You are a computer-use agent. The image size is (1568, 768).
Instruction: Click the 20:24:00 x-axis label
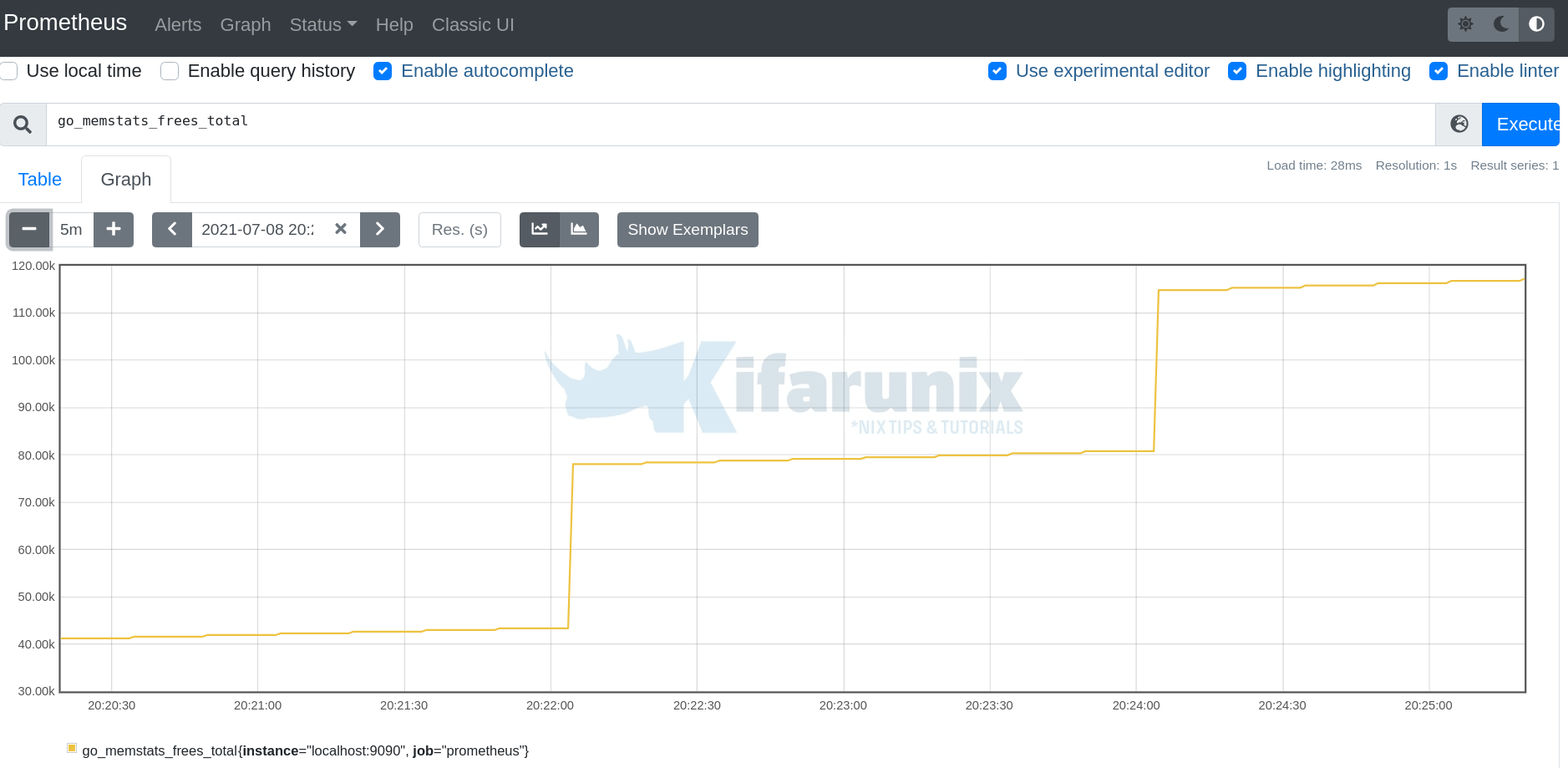[1136, 705]
